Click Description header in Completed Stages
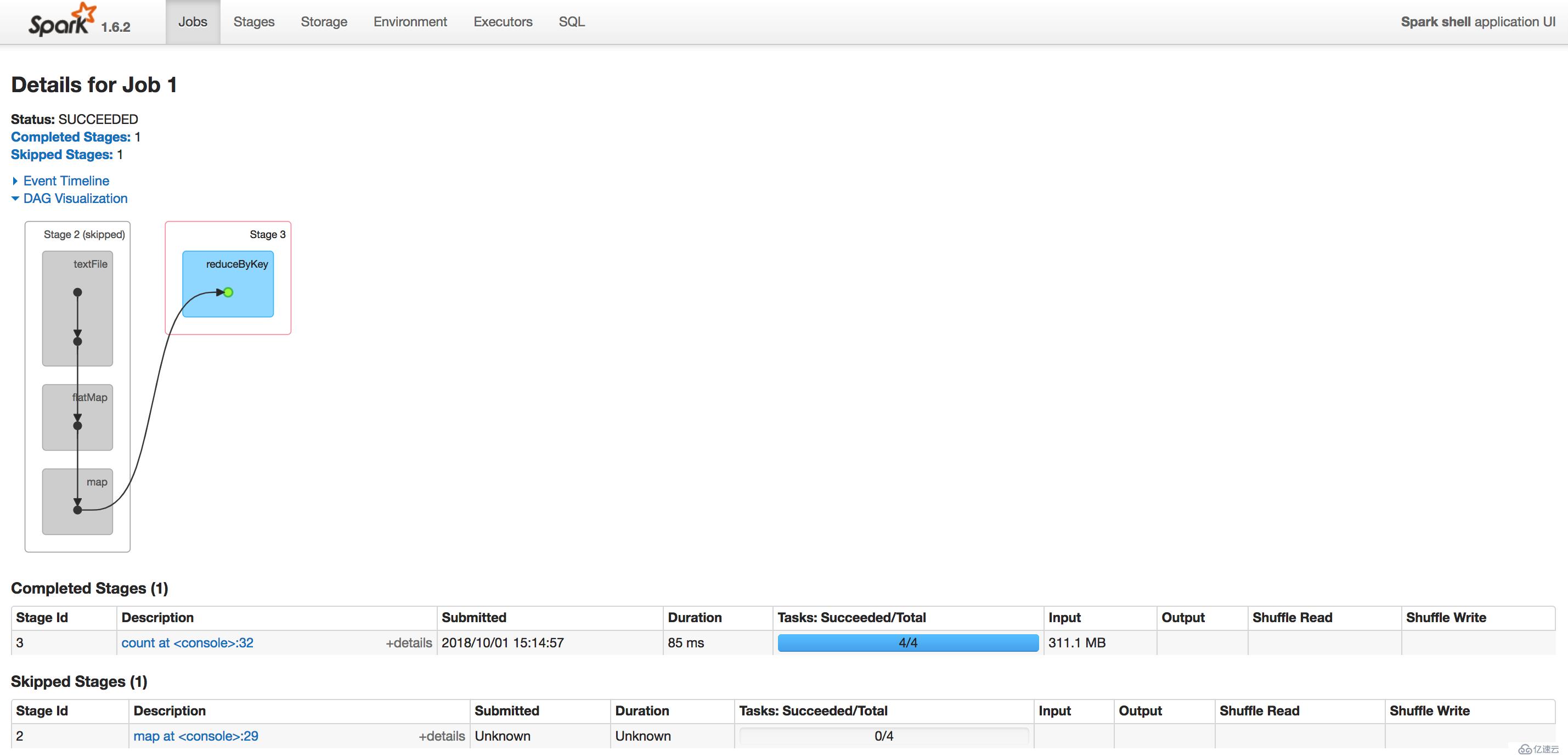1568x756 pixels. [x=157, y=617]
